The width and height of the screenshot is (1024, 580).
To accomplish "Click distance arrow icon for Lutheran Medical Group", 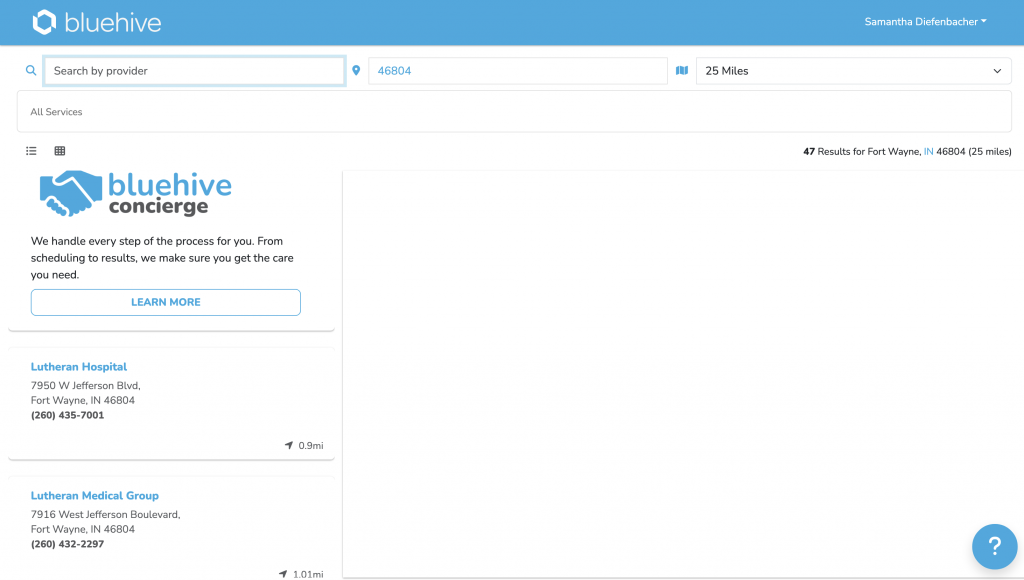I will coord(283,574).
